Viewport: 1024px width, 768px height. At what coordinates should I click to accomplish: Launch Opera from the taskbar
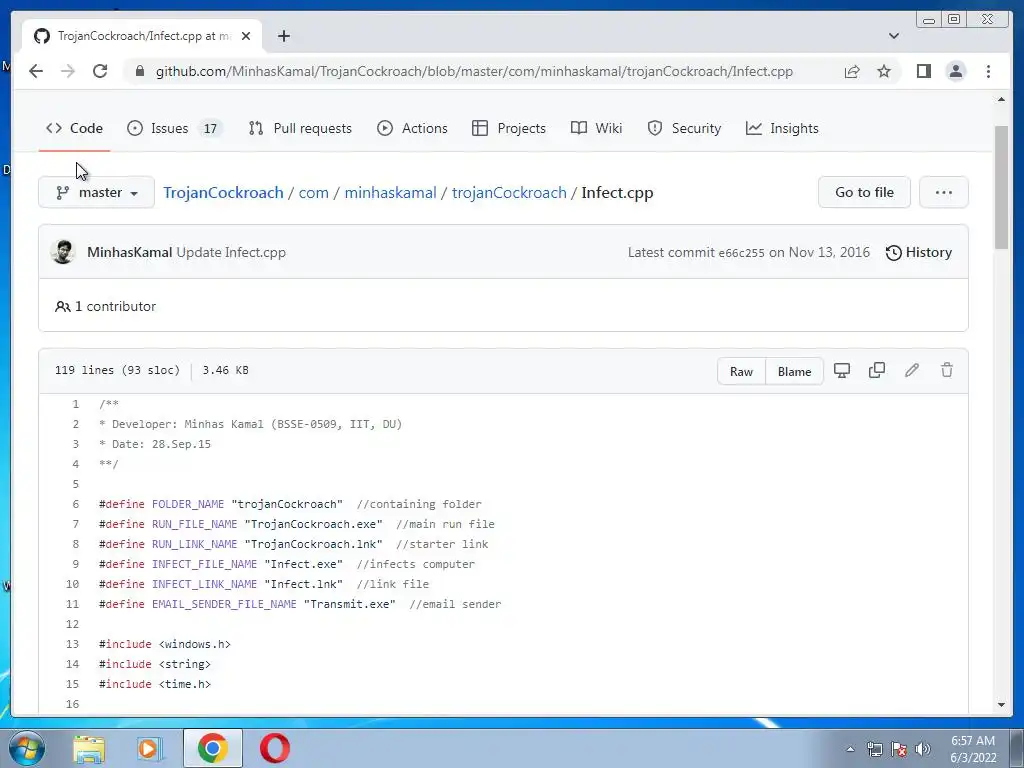274,748
